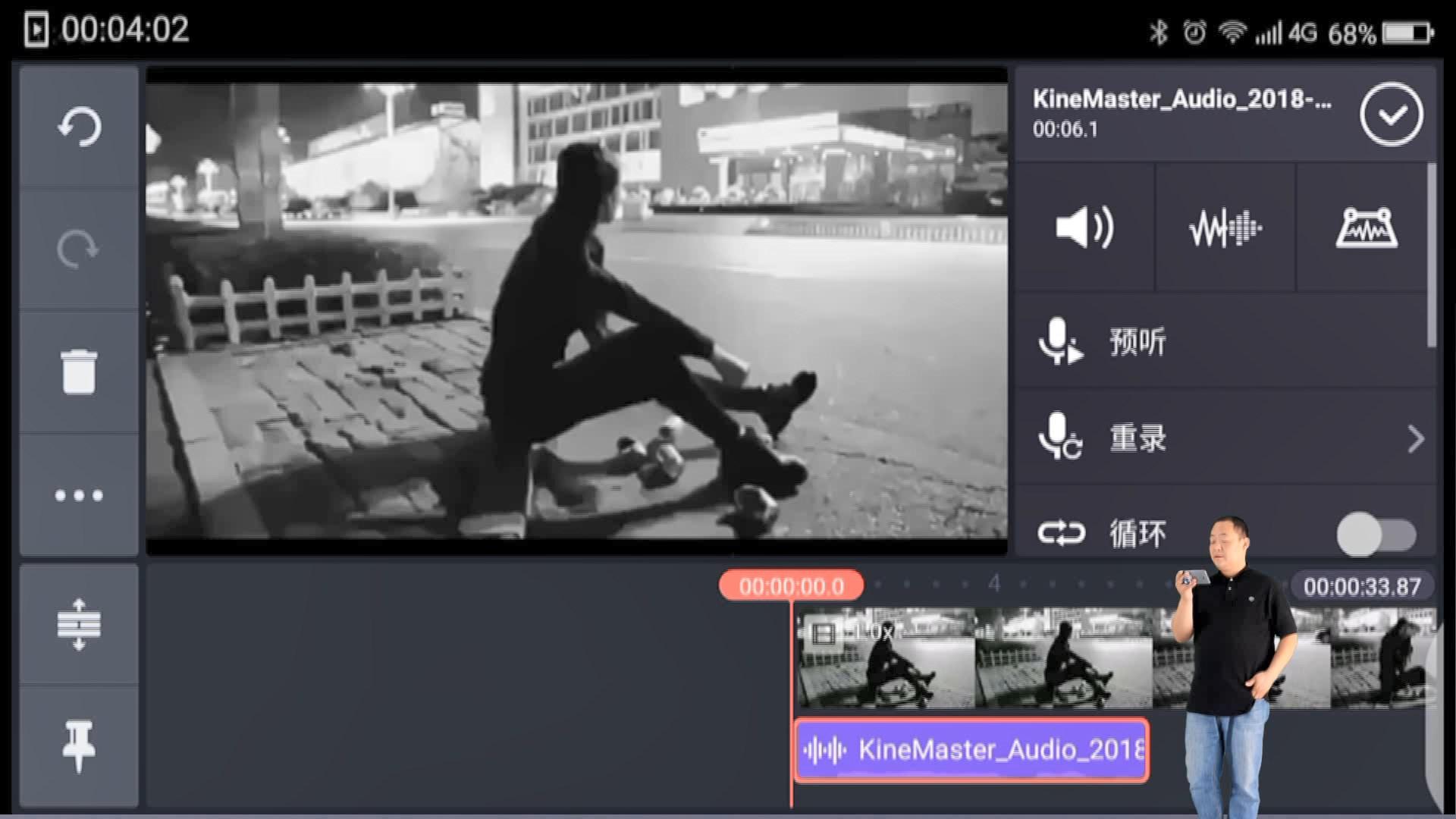Select the KineMaster_Audio_2018 purple audio clip
The height and width of the screenshot is (819, 1456).
coord(971,750)
